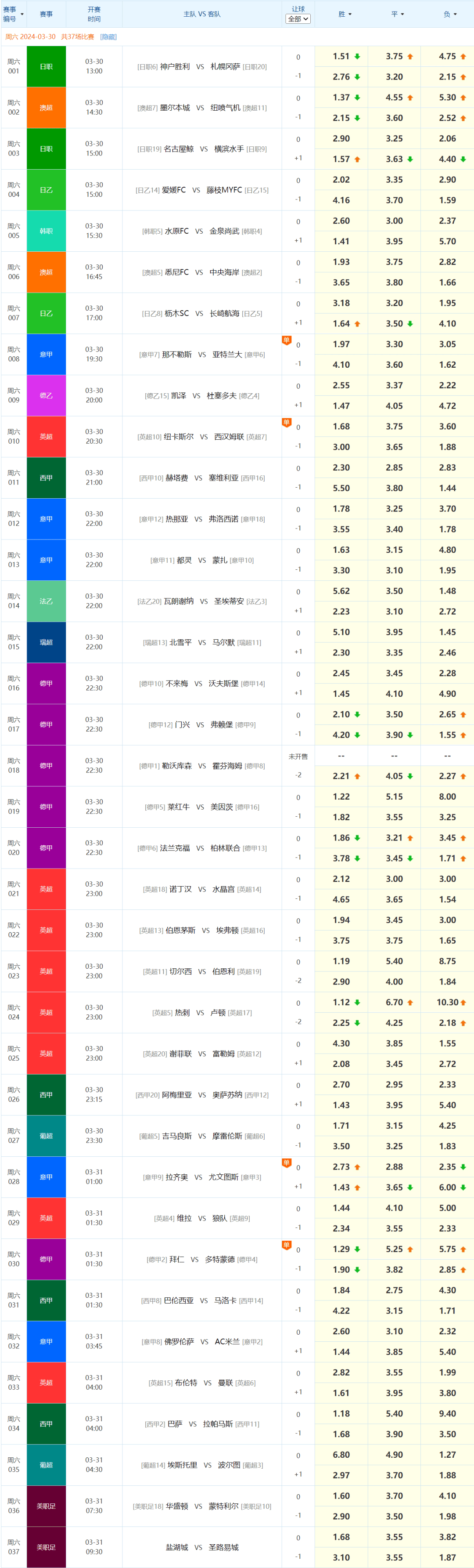474x1568 pixels.
Task: Click the 德乙 league badge of match 009
Action: (x=46, y=396)
